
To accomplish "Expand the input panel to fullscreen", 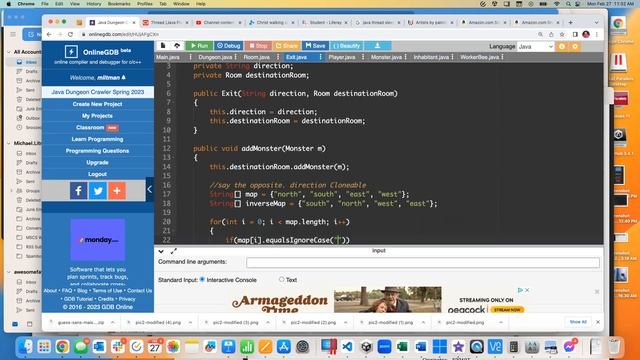I will point(174,251).
